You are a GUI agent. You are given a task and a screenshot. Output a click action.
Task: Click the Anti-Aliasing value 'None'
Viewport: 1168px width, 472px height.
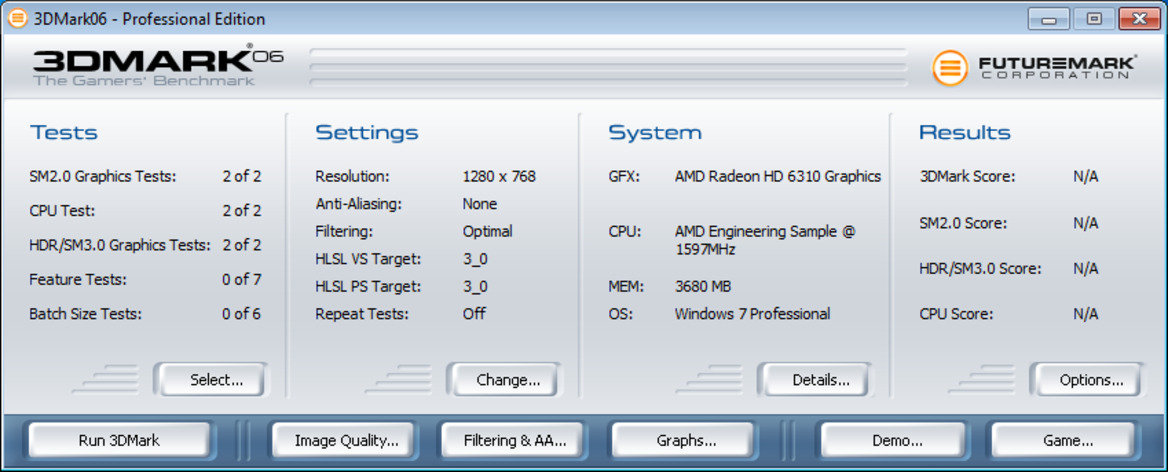click(x=480, y=203)
